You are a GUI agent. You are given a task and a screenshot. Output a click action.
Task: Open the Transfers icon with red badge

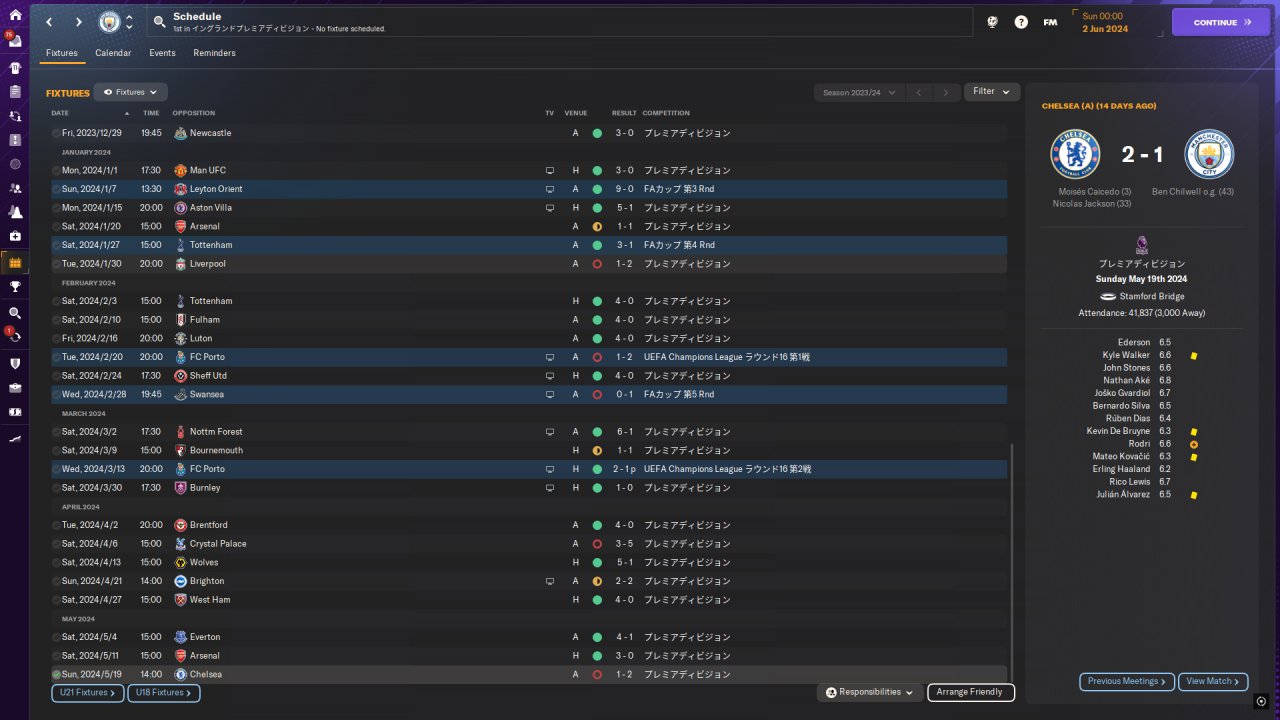tap(14, 336)
